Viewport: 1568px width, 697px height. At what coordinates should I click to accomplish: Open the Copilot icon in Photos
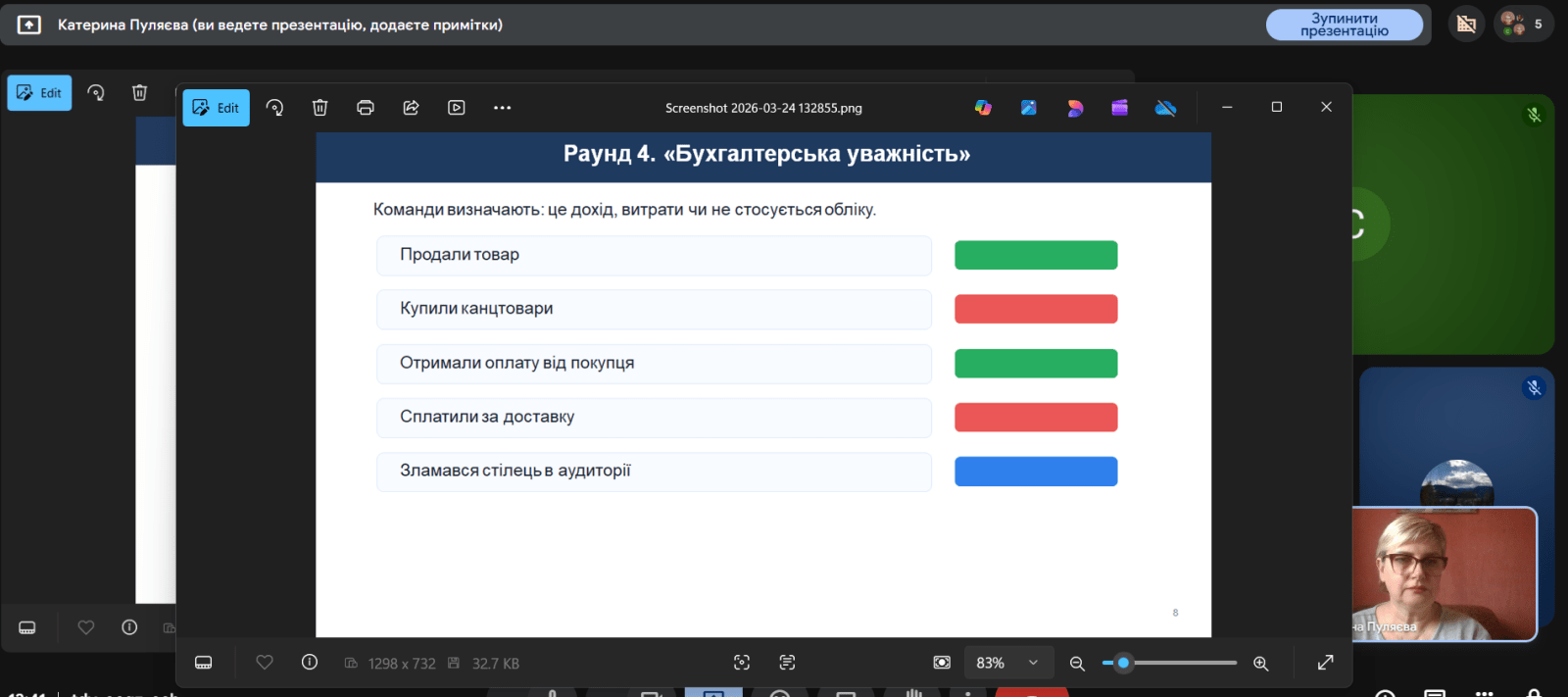[x=983, y=108]
